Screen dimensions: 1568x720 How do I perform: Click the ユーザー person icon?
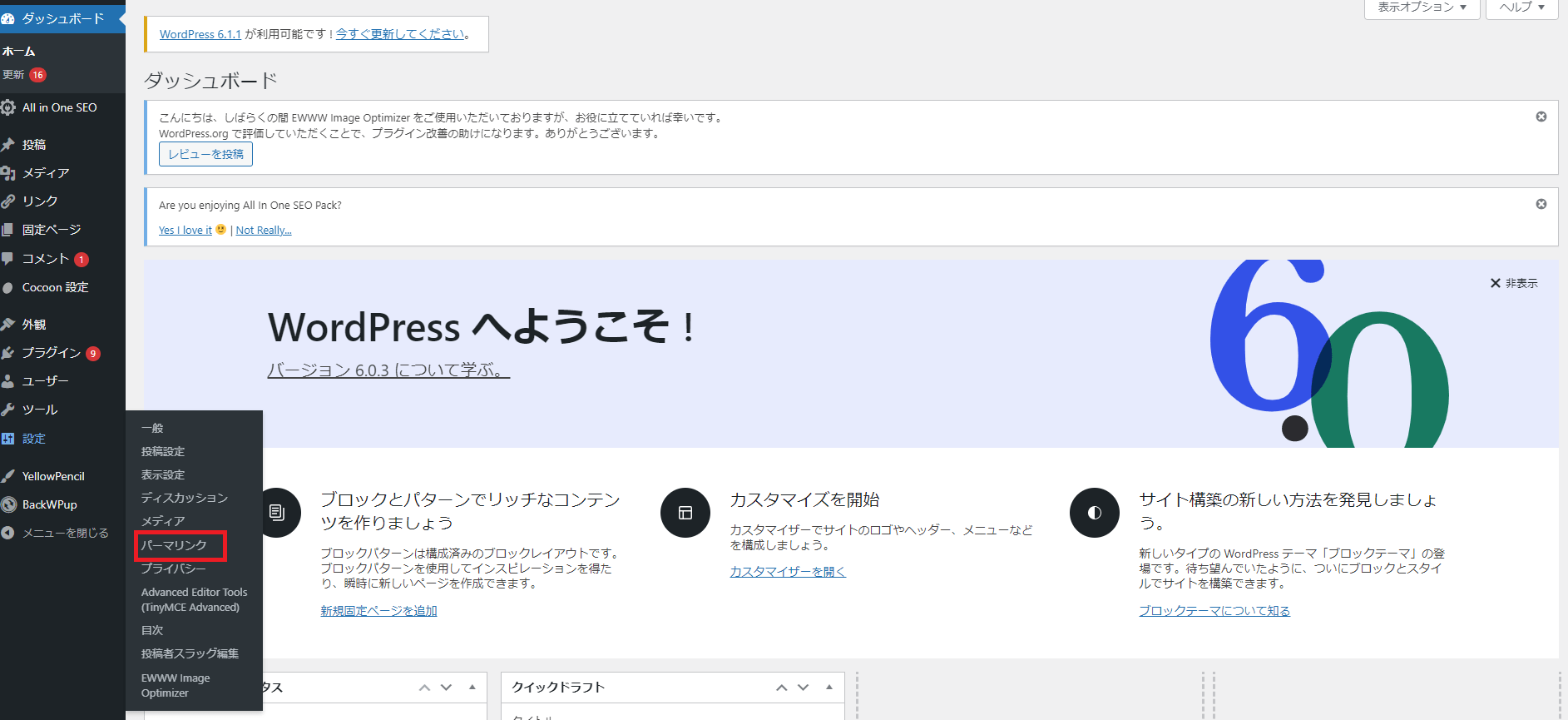(8, 381)
